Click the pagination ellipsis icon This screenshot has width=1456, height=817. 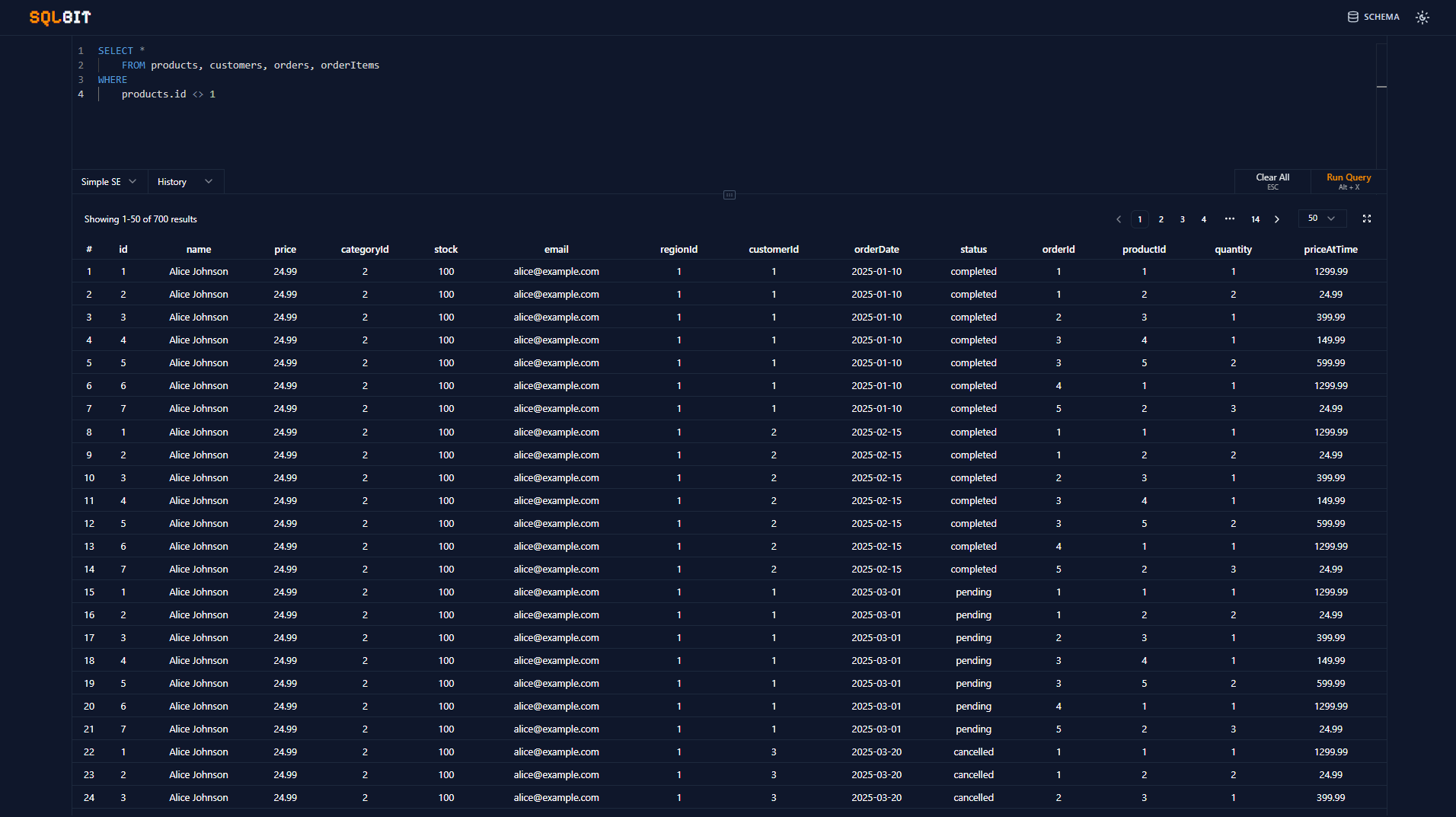[x=1229, y=219]
